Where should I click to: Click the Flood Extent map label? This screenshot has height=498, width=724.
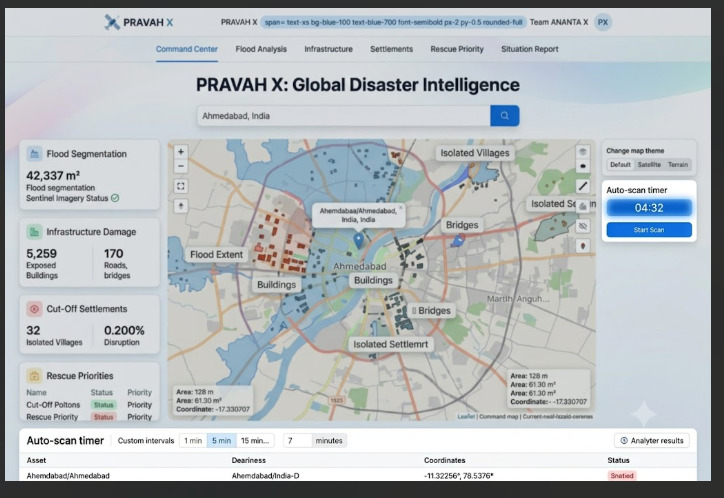coord(216,254)
